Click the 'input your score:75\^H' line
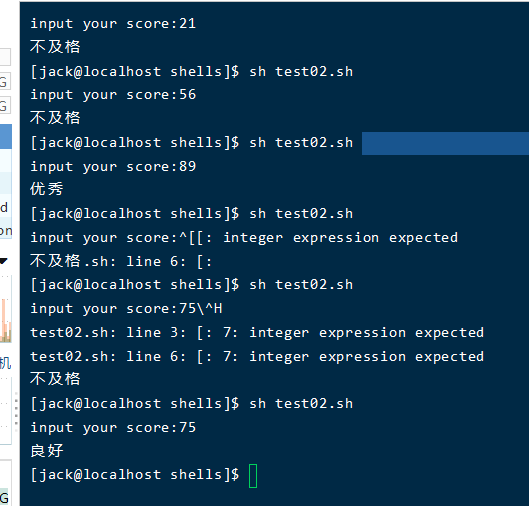This screenshot has width=529, height=506. click(126, 309)
